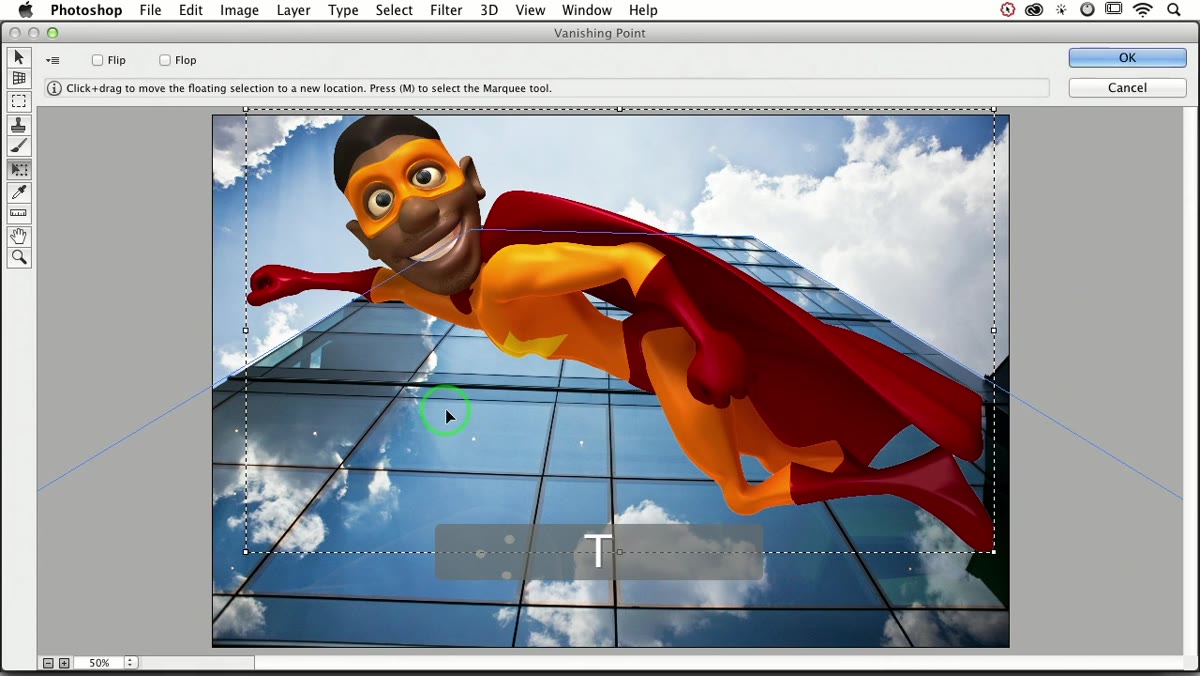1200x676 pixels.
Task: Open the zoom percentage stepper dropdown
Action: [x=130, y=663]
